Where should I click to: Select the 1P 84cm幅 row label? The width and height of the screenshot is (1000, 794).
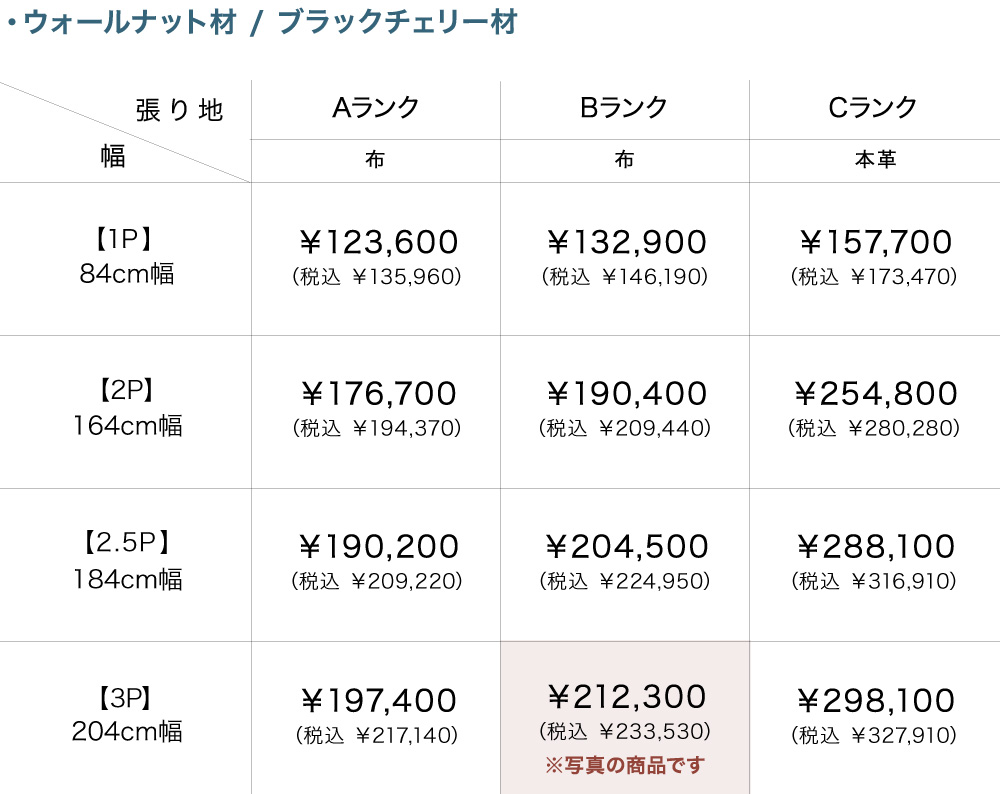pyautogui.click(x=126, y=257)
